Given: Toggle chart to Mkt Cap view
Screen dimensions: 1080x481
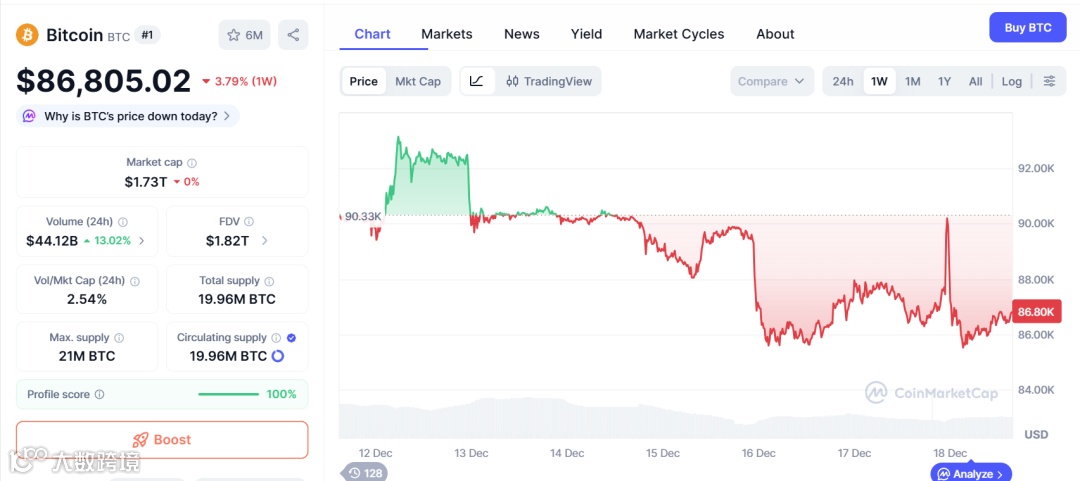Looking at the screenshot, I should point(417,81).
